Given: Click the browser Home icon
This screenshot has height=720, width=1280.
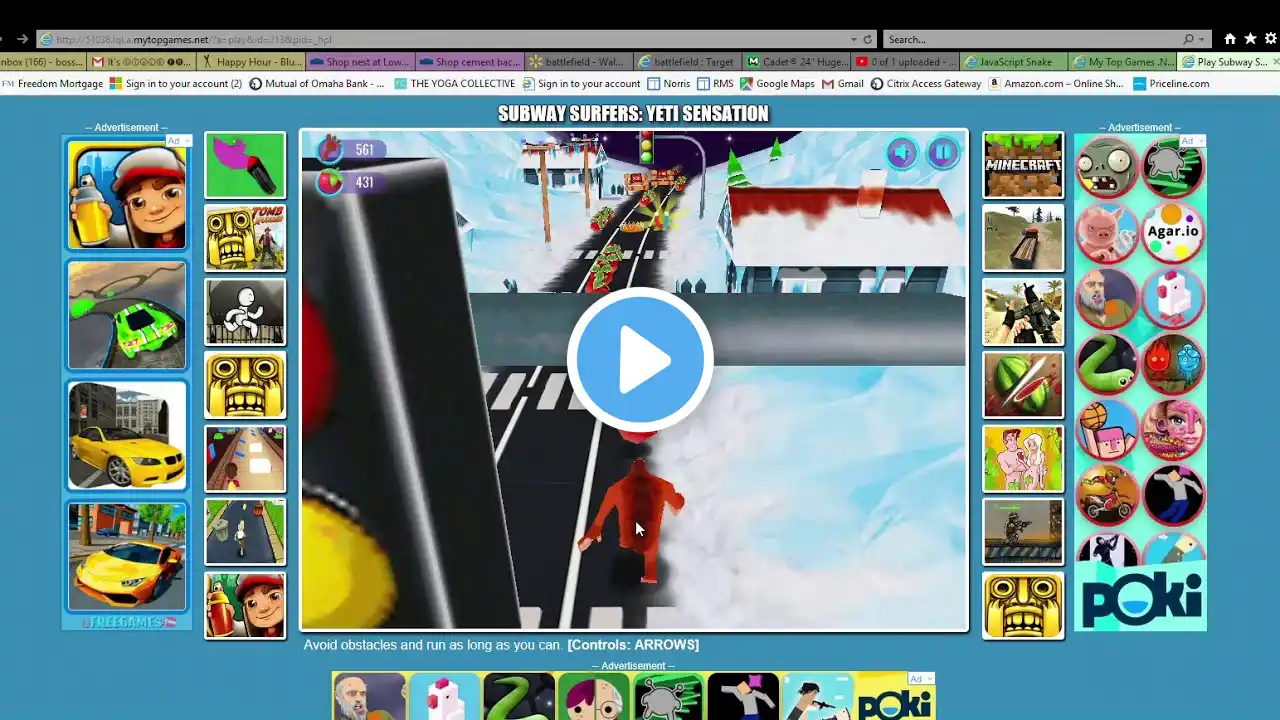Looking at the screenshot, I should pos(1229,39).
